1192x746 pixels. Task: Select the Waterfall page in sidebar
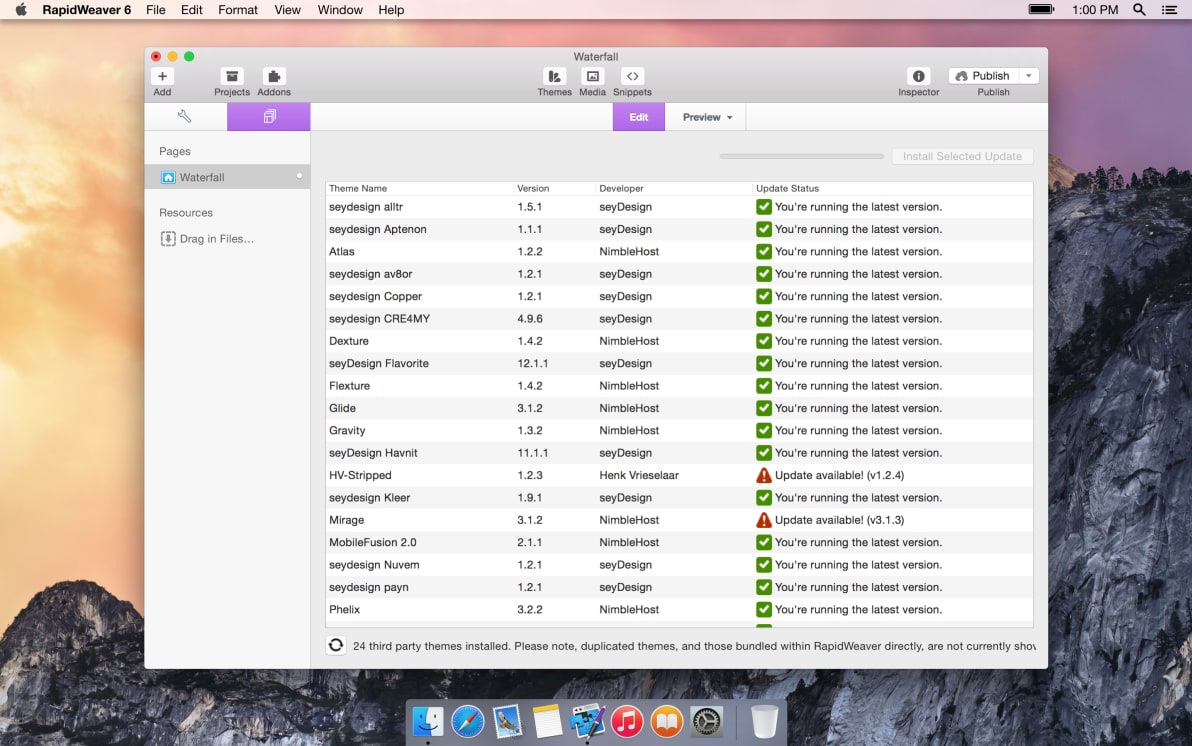(x=227, y=177)
